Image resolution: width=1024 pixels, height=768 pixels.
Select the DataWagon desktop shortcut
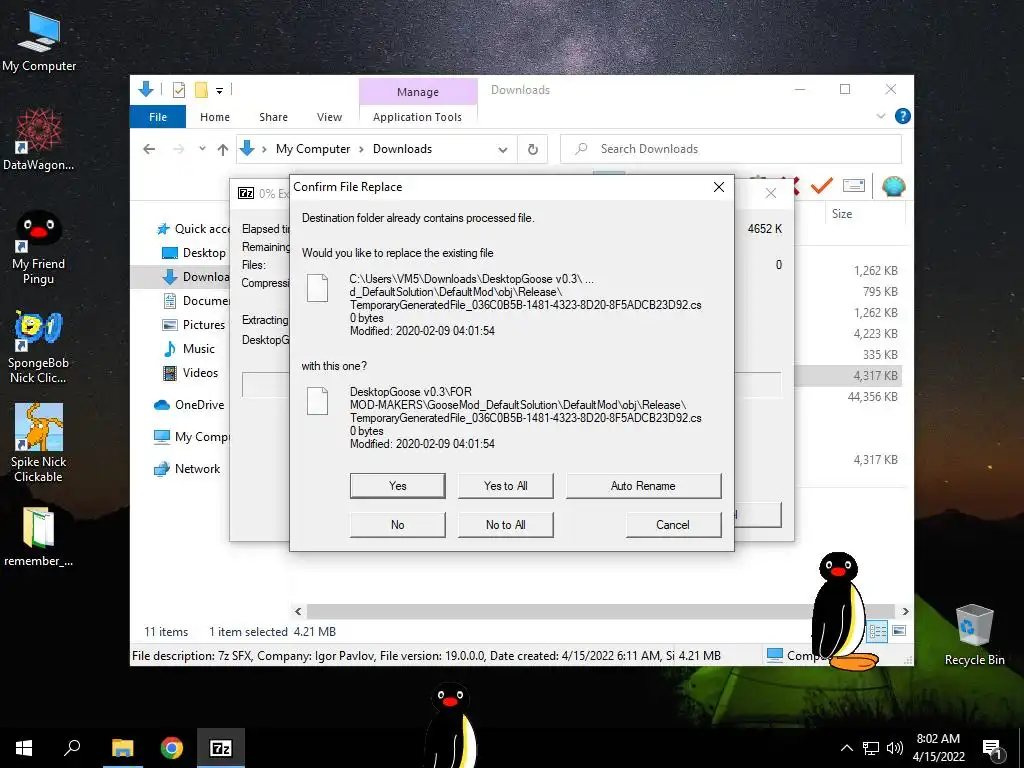coord(39,140)
